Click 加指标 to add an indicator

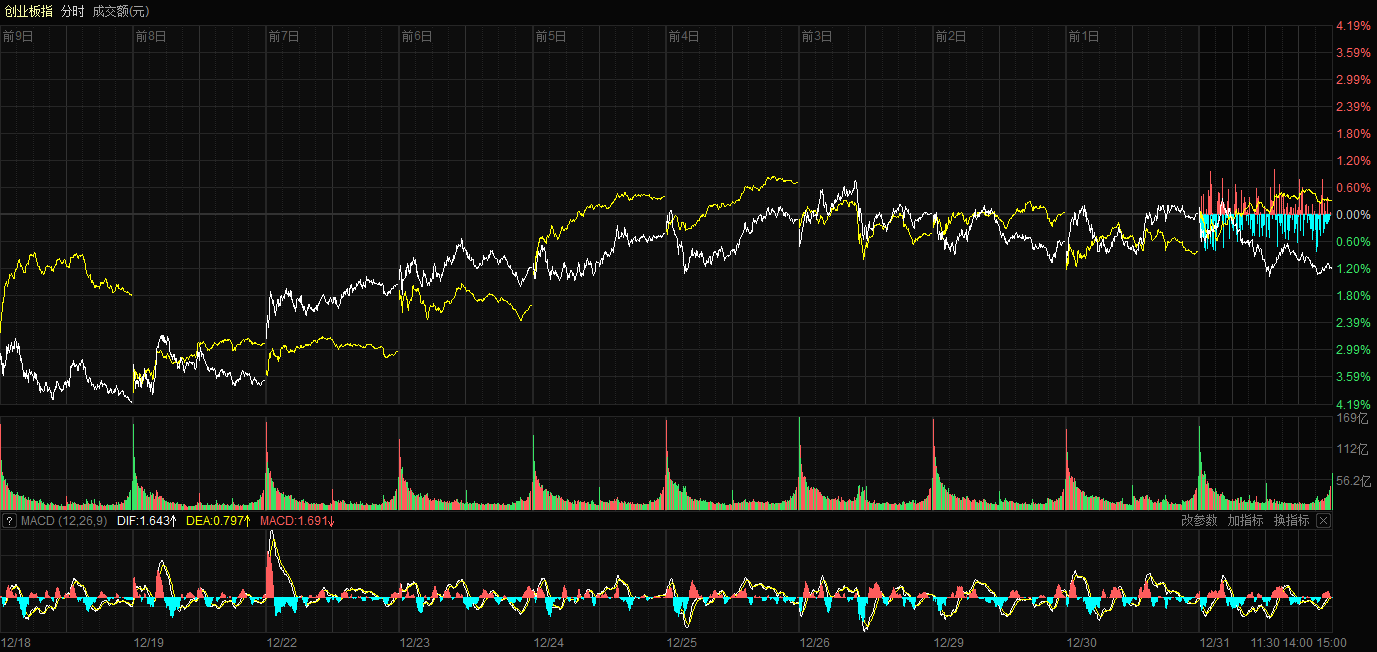pos(1245,521)
